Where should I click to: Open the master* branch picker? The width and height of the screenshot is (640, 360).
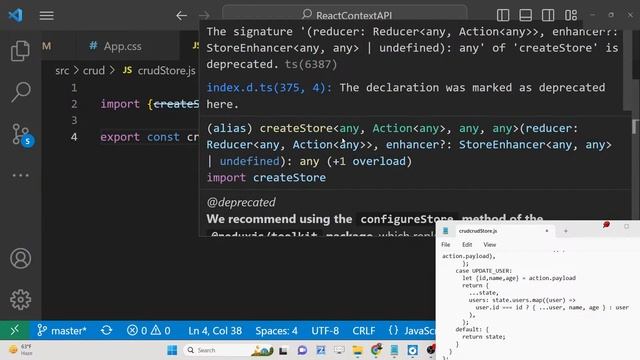pos(62,330)
